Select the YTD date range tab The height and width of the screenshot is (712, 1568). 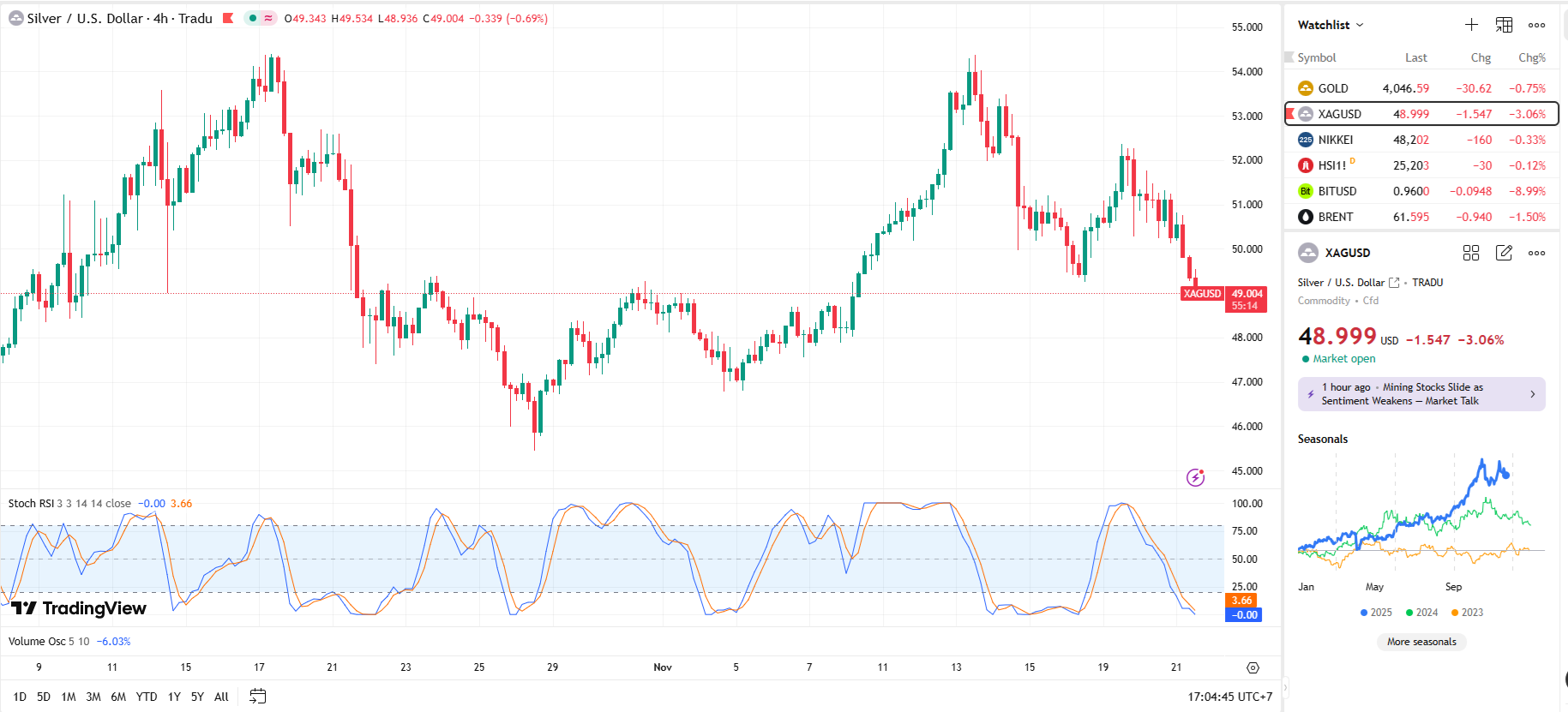[x=147, y=697]
